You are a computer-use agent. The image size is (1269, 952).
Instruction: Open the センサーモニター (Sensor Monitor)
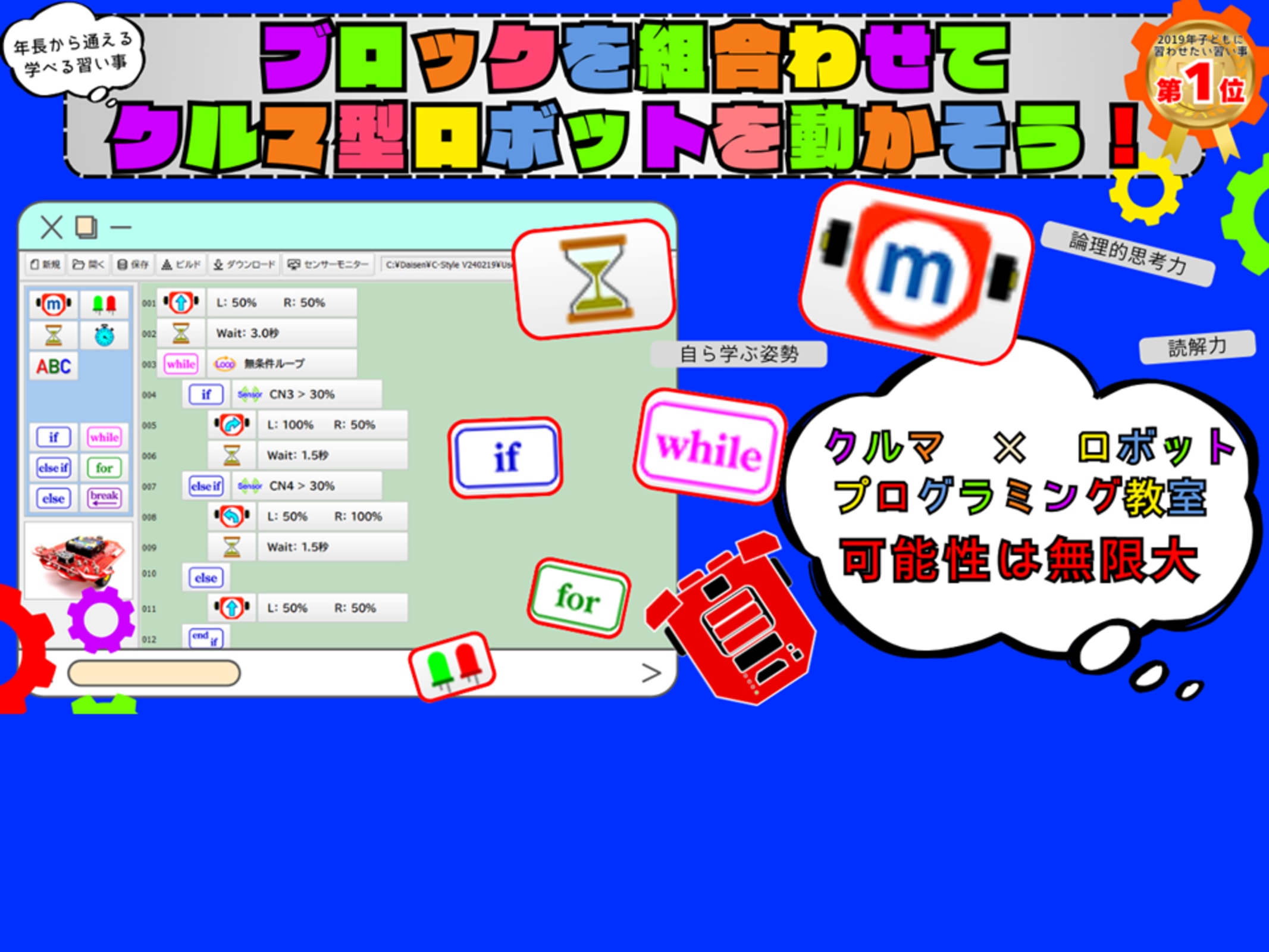tap(328, 264)
